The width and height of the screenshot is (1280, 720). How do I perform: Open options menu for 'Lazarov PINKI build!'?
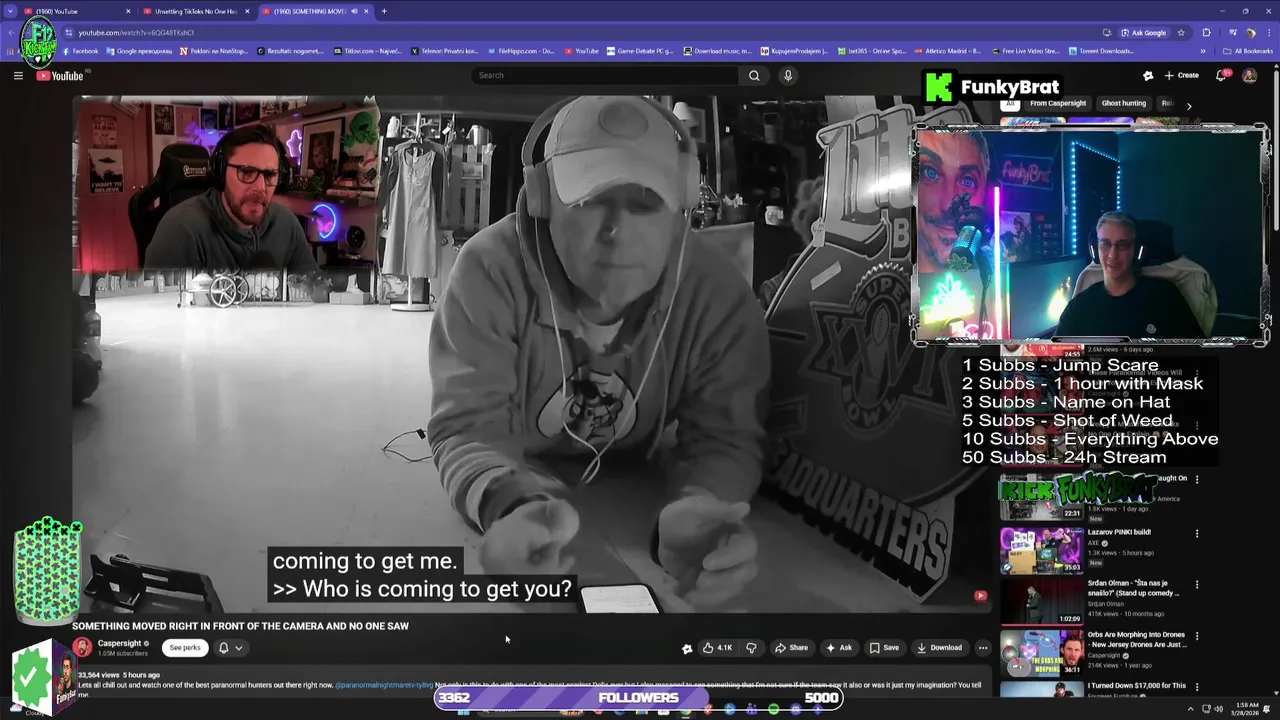[1197, 533]
